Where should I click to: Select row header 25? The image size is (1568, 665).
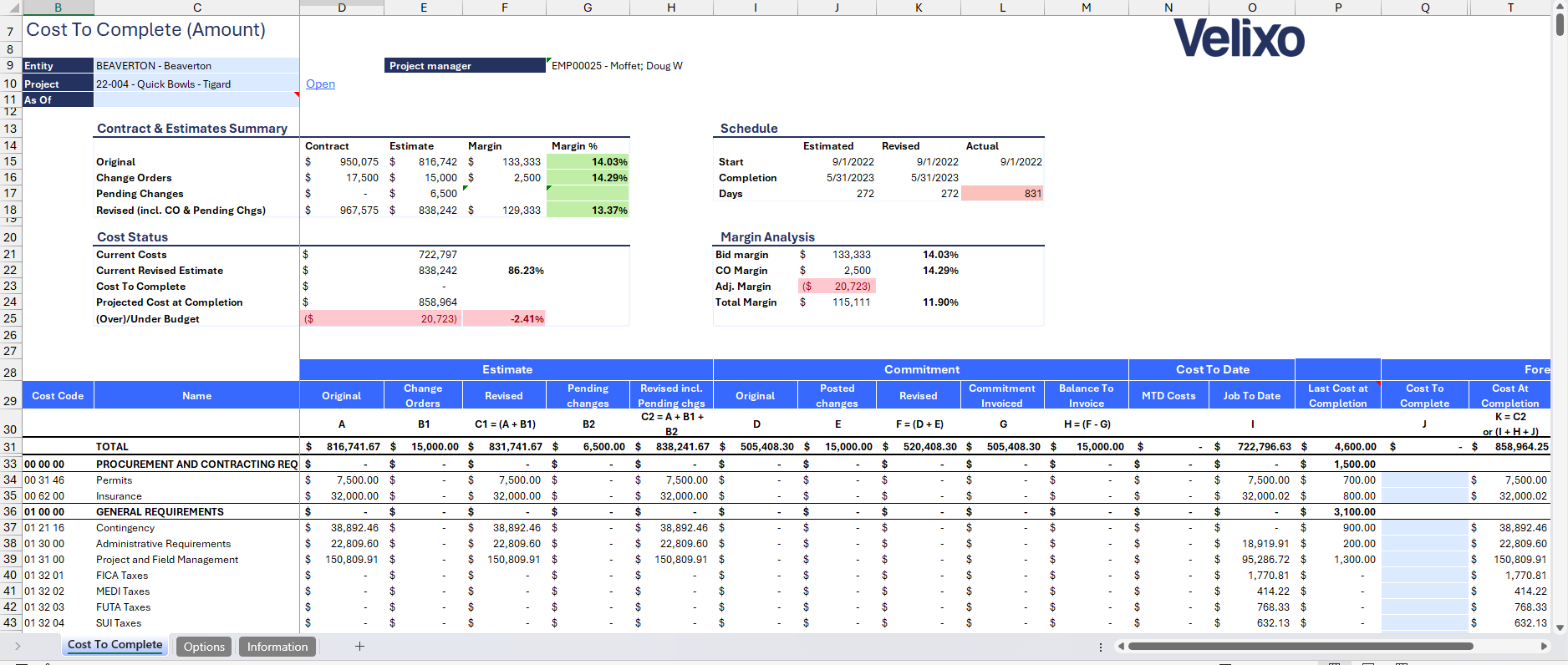click(x=10, y=318)
